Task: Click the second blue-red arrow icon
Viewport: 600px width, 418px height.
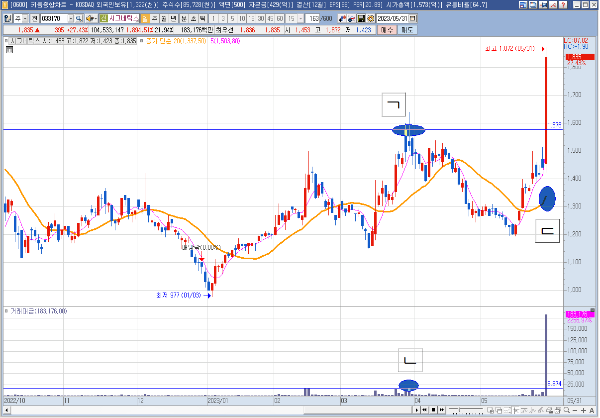Action: [351, 18]
